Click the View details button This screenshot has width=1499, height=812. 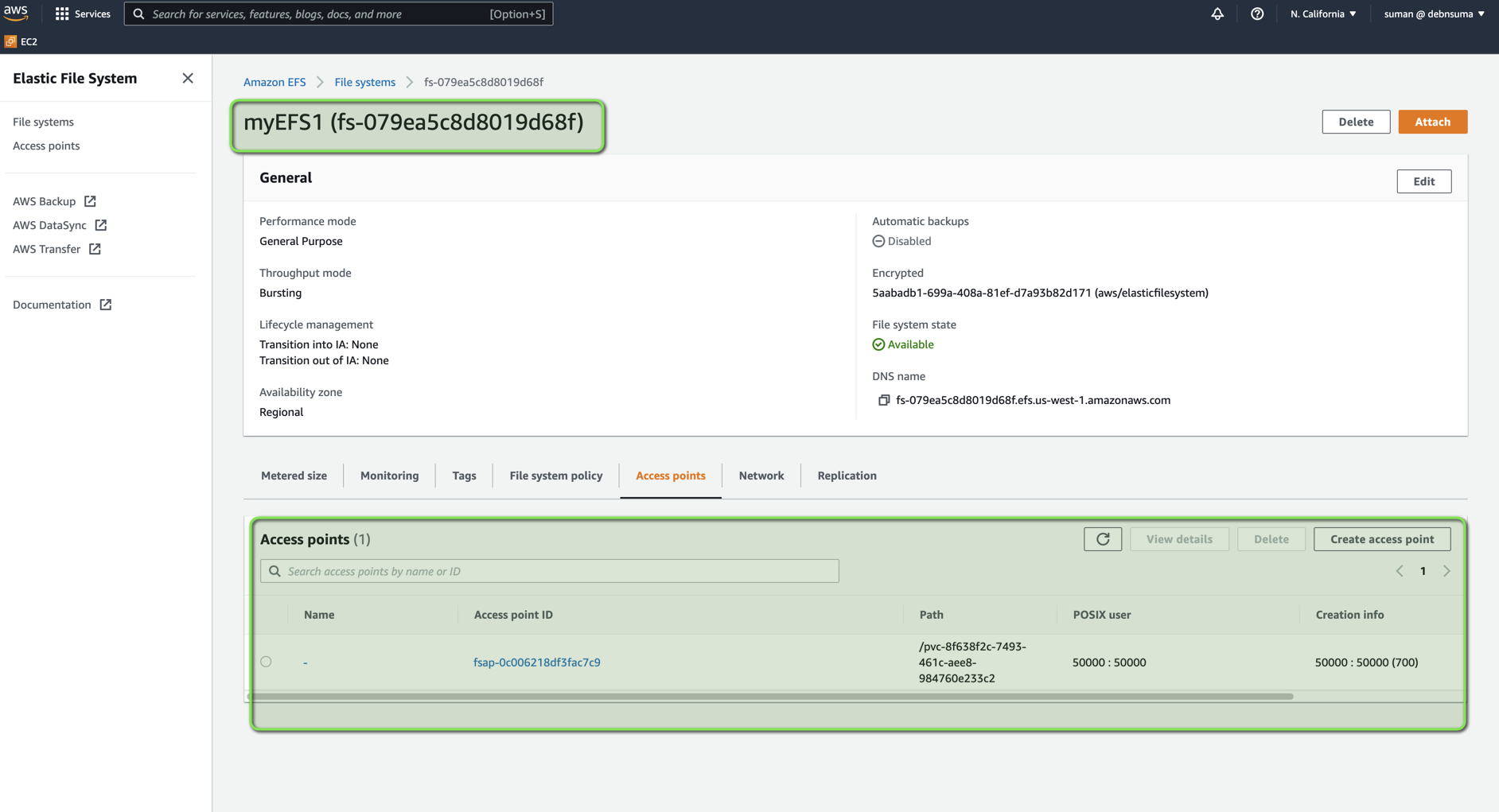coord(1179,539)
